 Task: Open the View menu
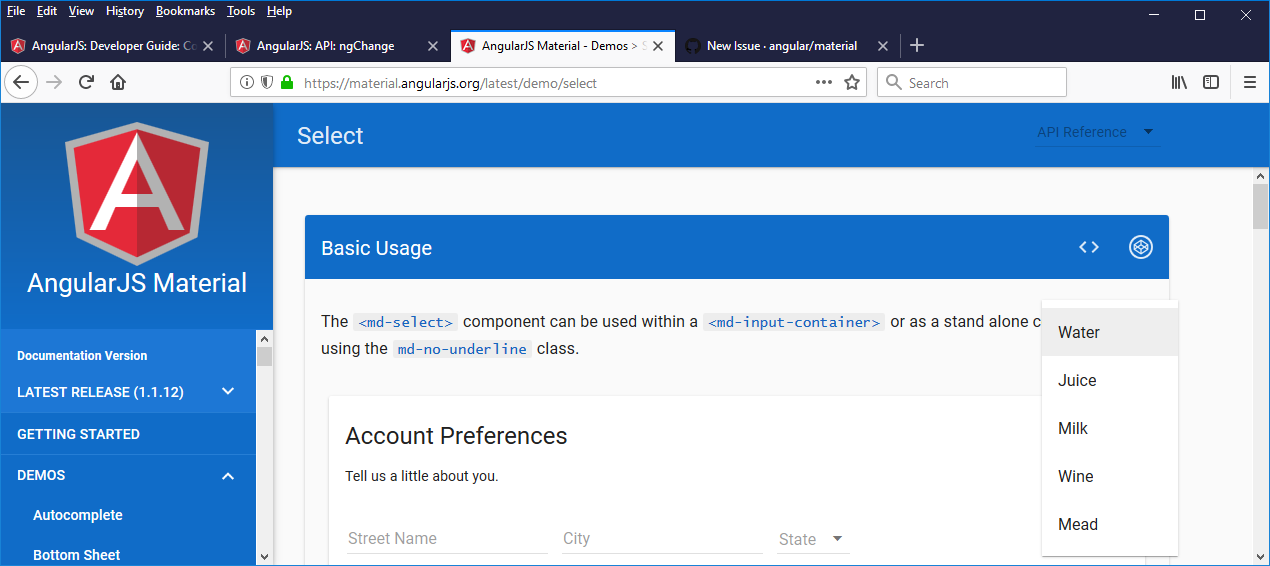pos(81,11)
